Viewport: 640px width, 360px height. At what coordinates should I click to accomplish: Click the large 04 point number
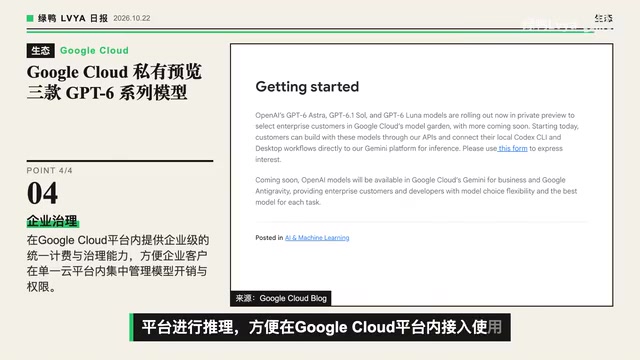42,193
